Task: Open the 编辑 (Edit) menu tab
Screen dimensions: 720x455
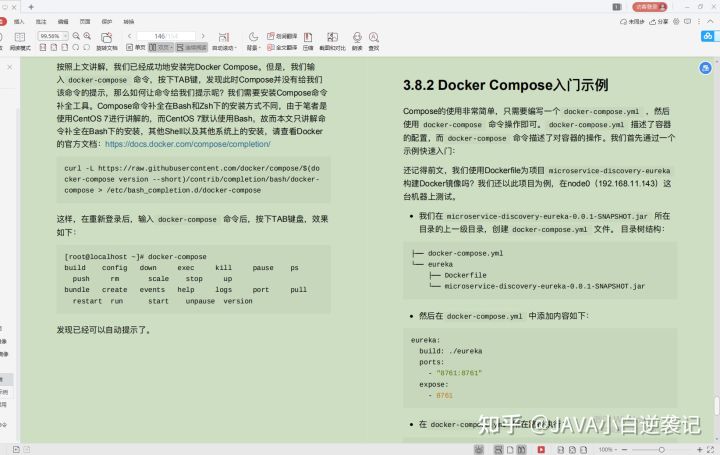Action: coord(63,22)
